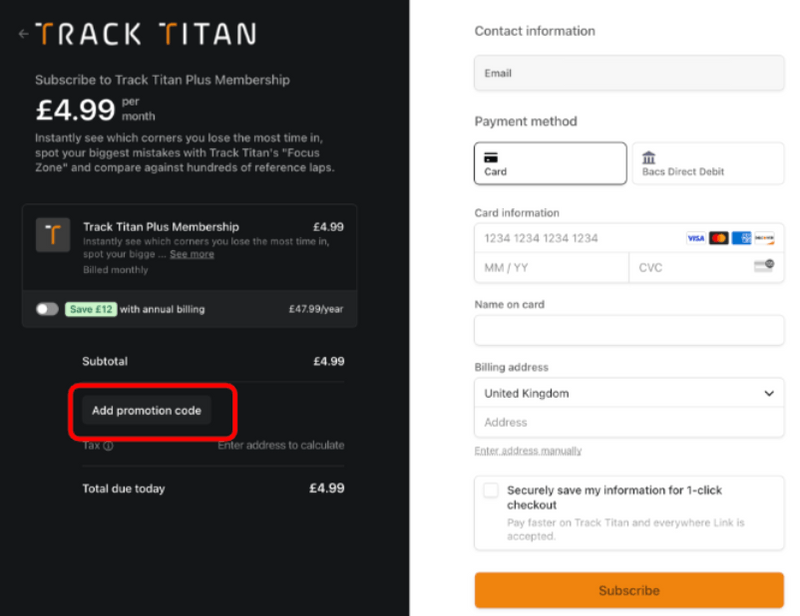Screen dimensions: 800x616
Task: Open the United Kingdom country dropdown
Action: pos(628,393)
